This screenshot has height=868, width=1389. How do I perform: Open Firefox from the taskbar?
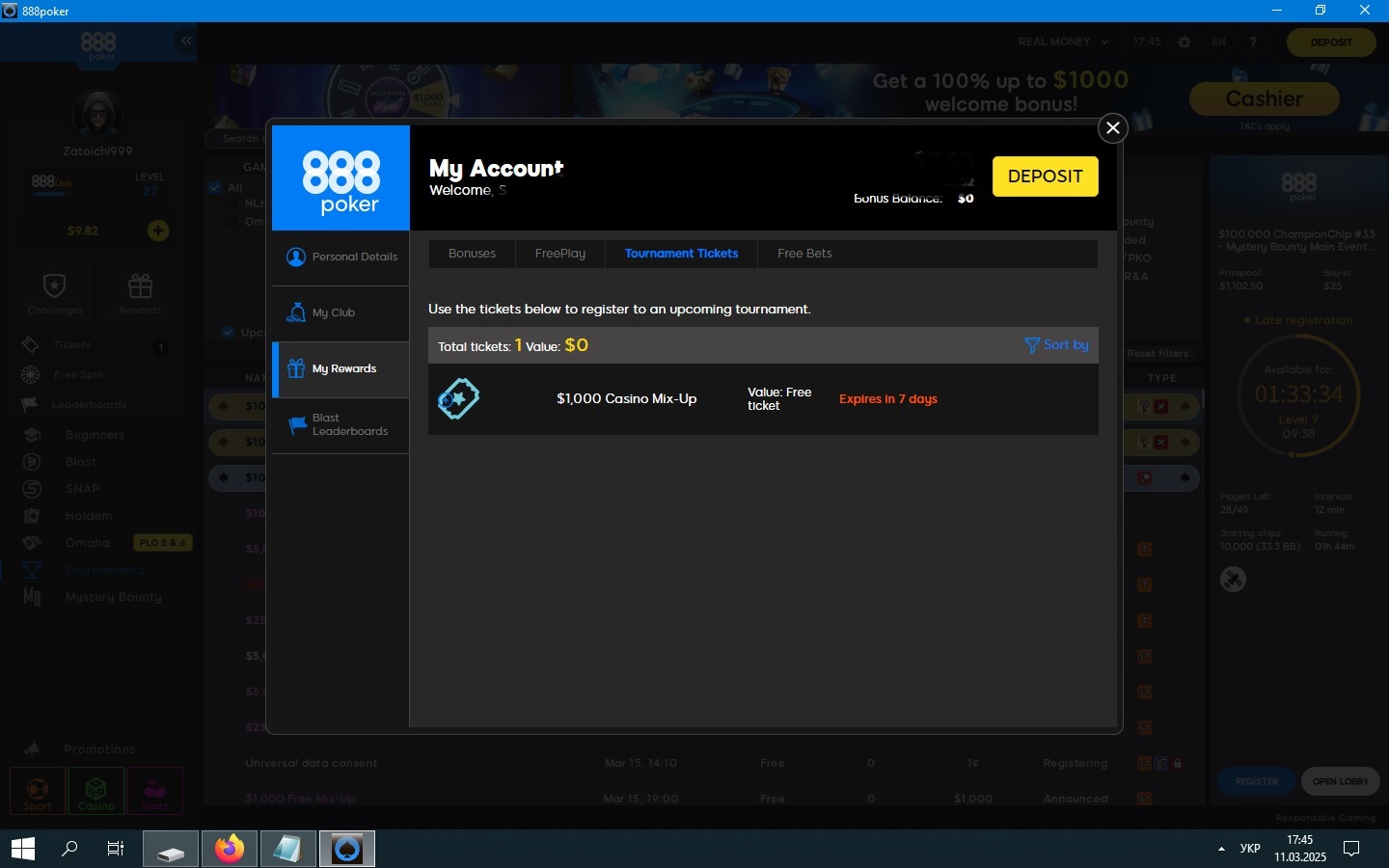point(230,849)
